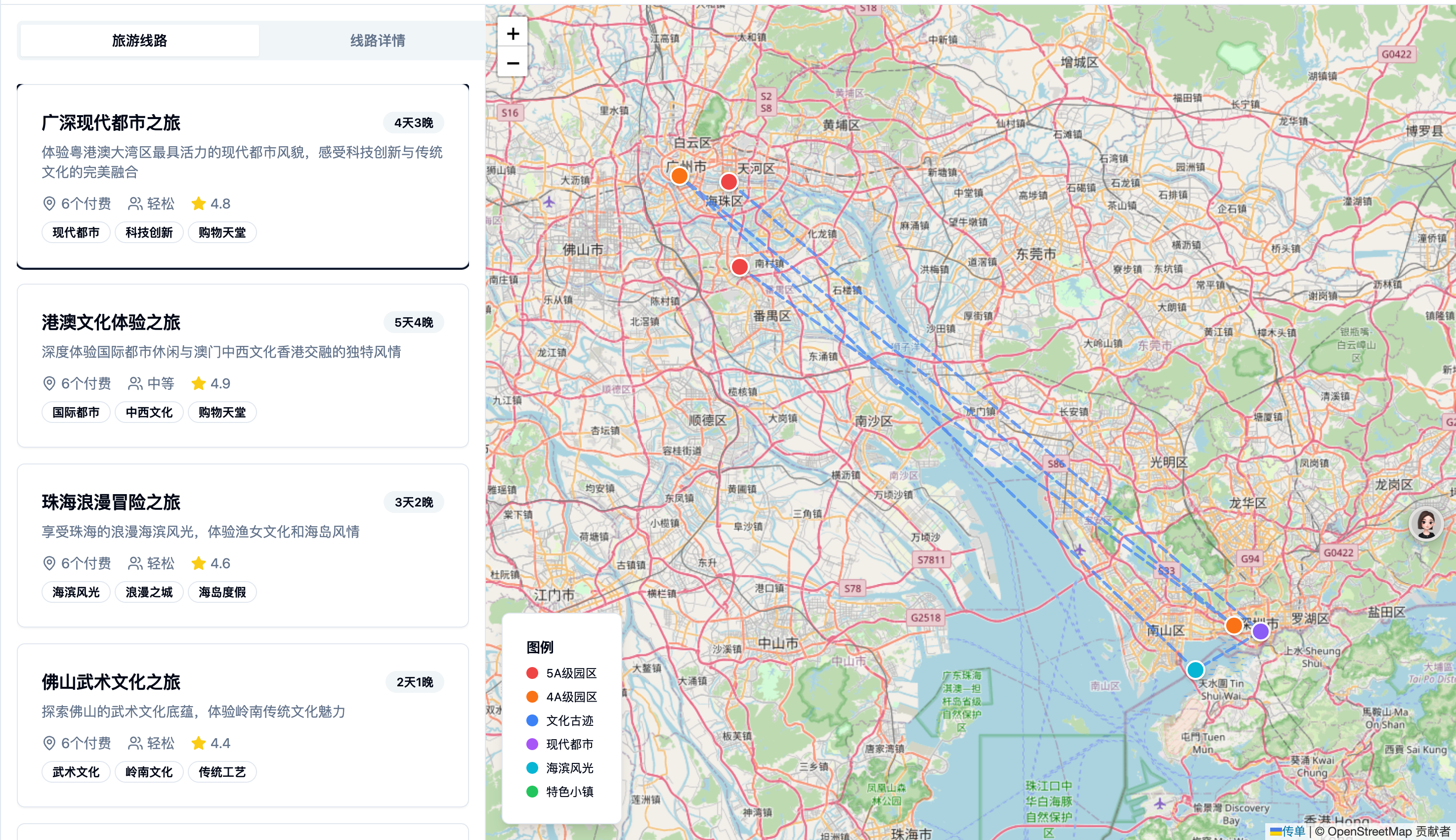This screenshot has height=840, width=1456.
Task: Click cyan seaside marker near 南山区
Action: (1195, 670)
